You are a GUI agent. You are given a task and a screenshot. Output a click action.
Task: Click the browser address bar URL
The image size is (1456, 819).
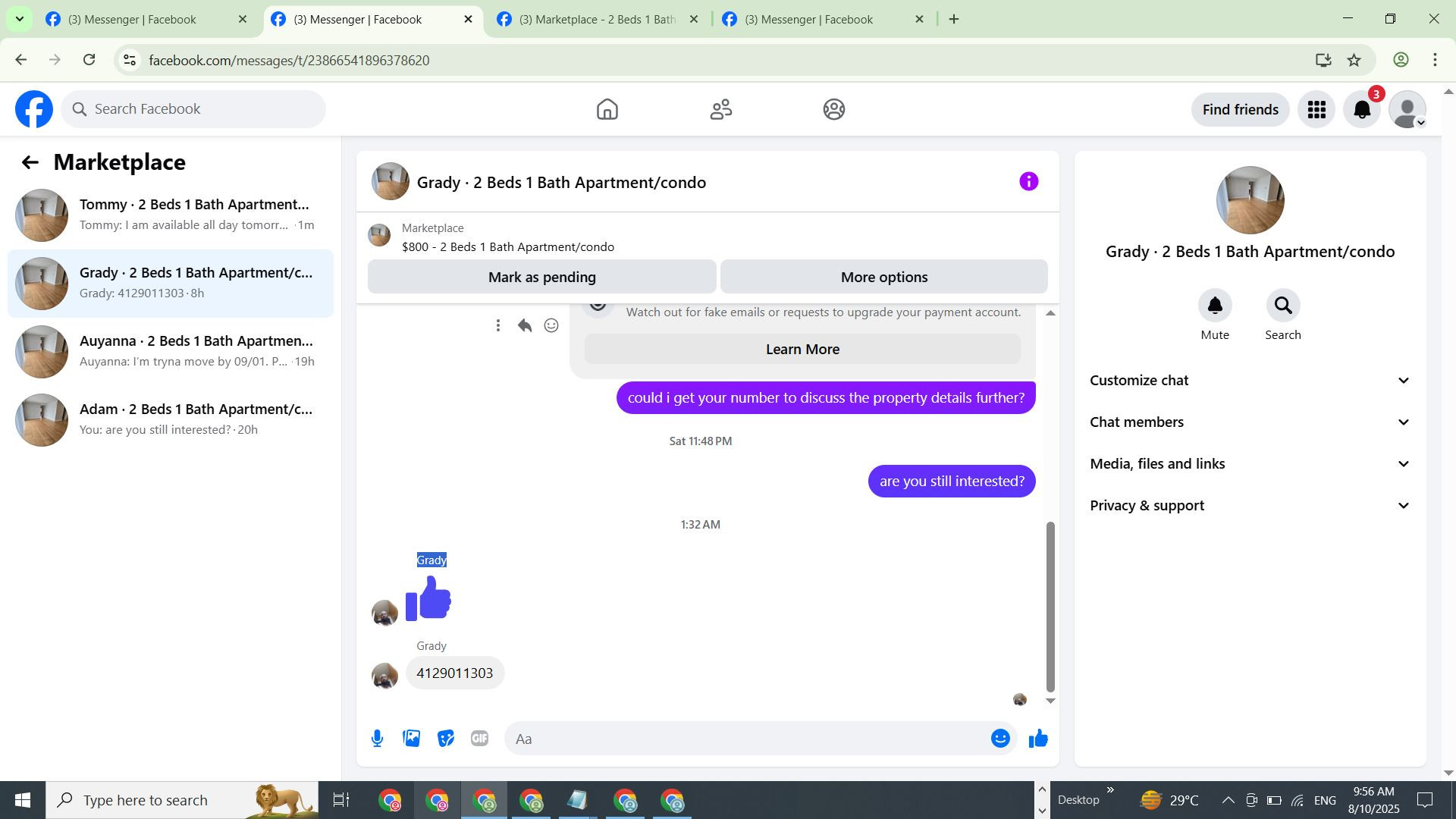point(289,60)
